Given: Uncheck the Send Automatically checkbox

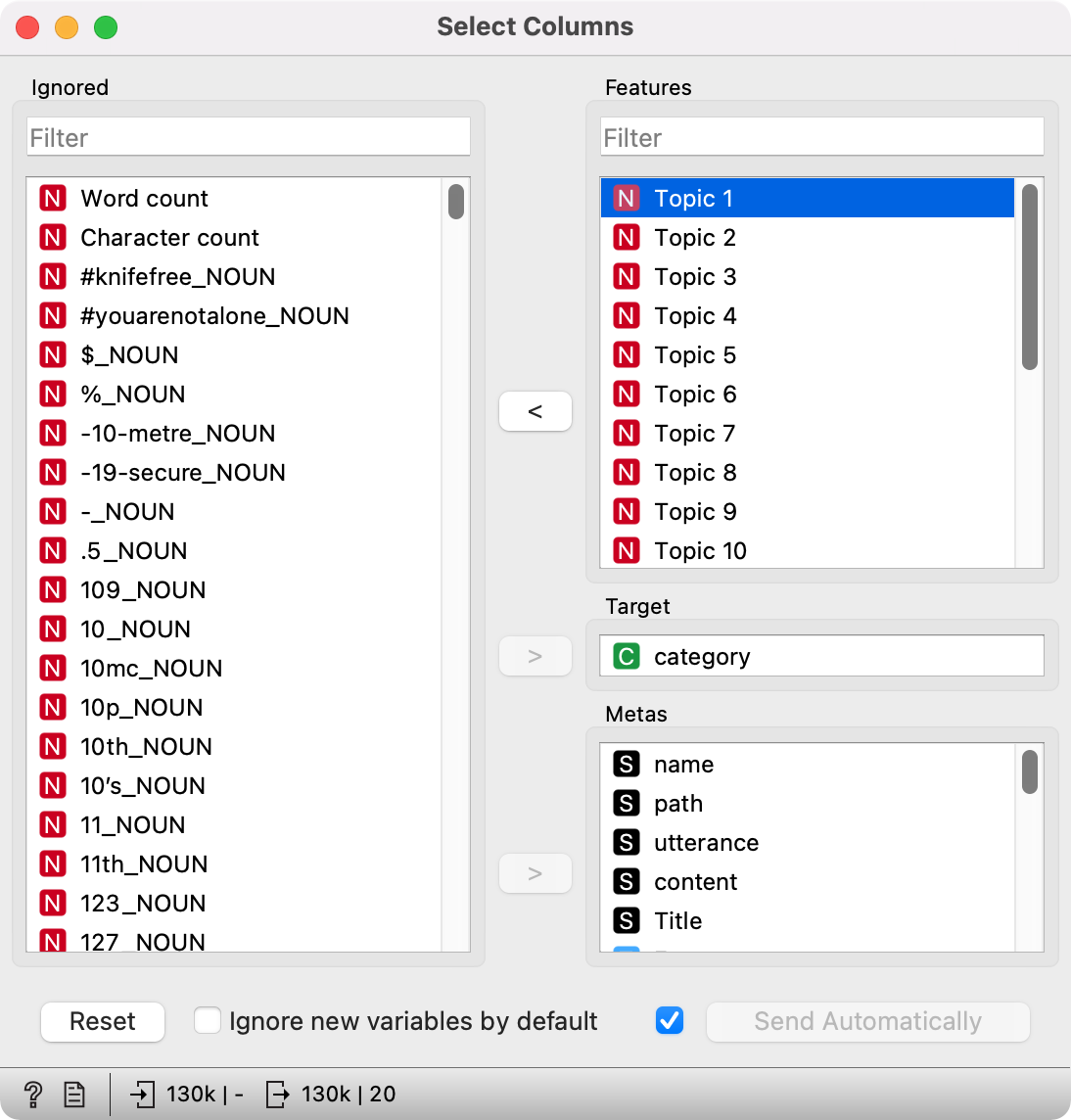Looking at the screenshot, I should click(x=670, y=1021).
